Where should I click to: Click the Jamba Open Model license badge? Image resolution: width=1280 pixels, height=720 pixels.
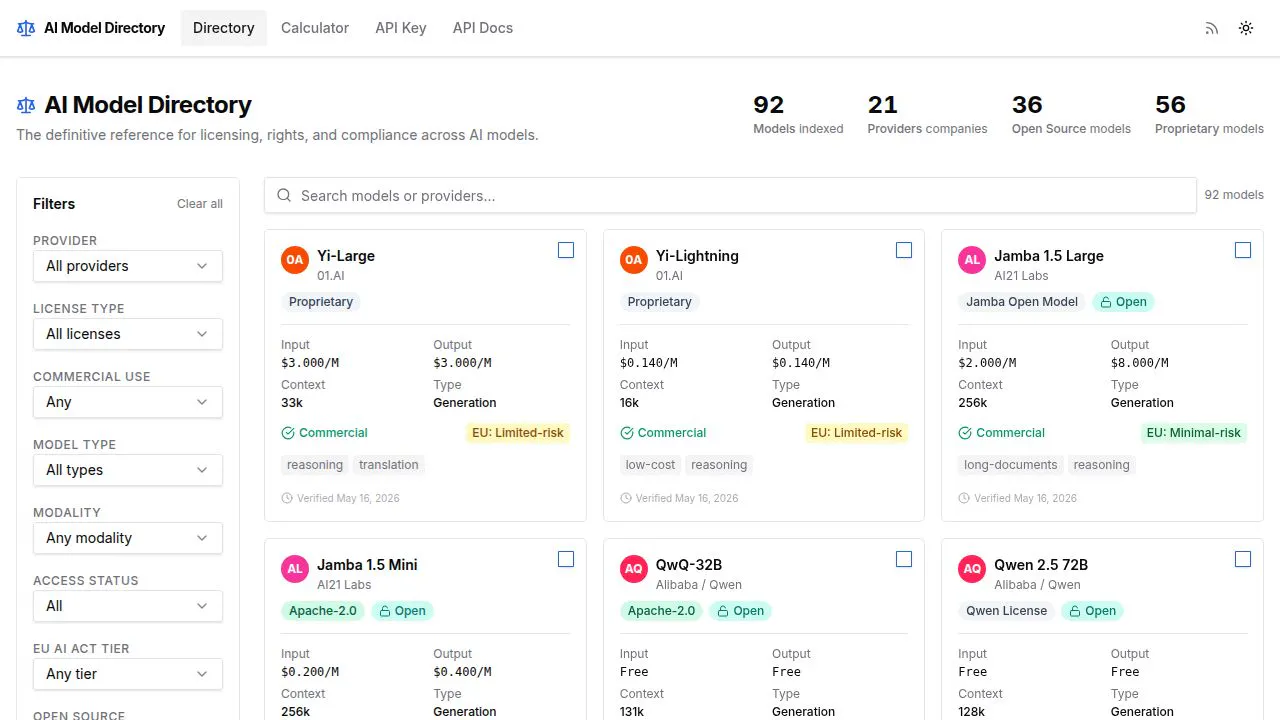(1022, 302)
